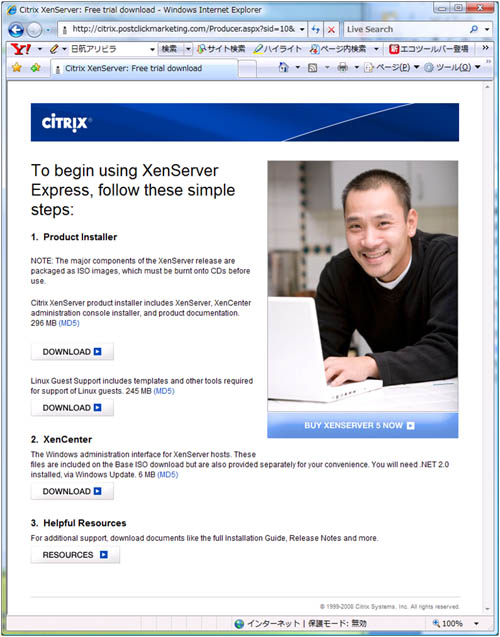Screen dimensions: 500x637
Task: Click the RESOURCES button
Action: [75, 555]
